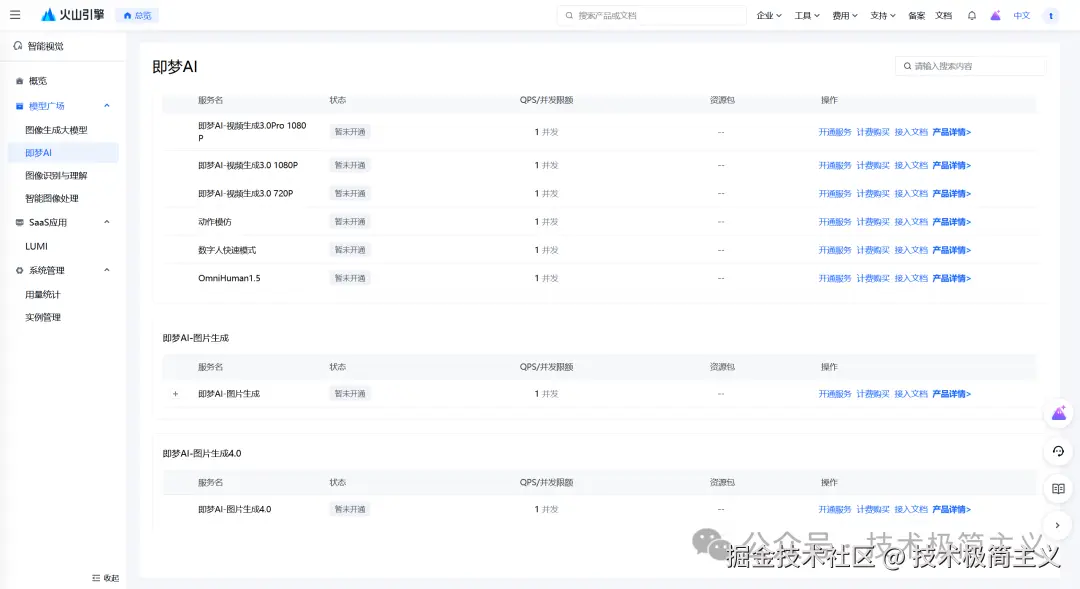Click the floating panel collapse arrow

pyautogui.click(x=1058, y=525)
